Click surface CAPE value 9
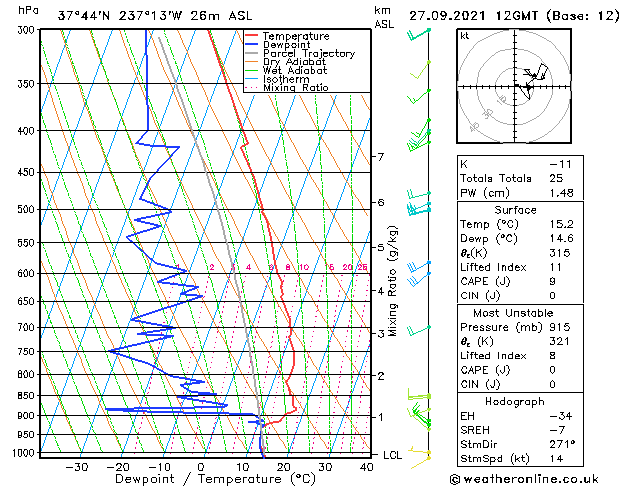629x486 pixels. coord(553,281)
